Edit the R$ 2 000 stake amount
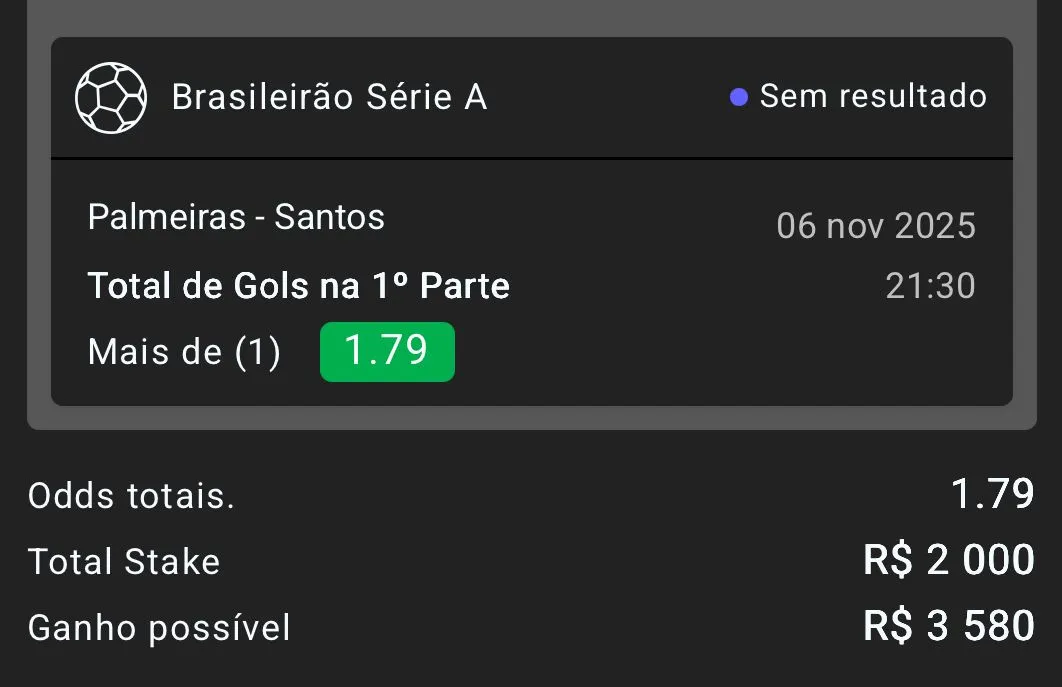The image size is (1062, 687). pyautogui.click(x=948, y=560)
